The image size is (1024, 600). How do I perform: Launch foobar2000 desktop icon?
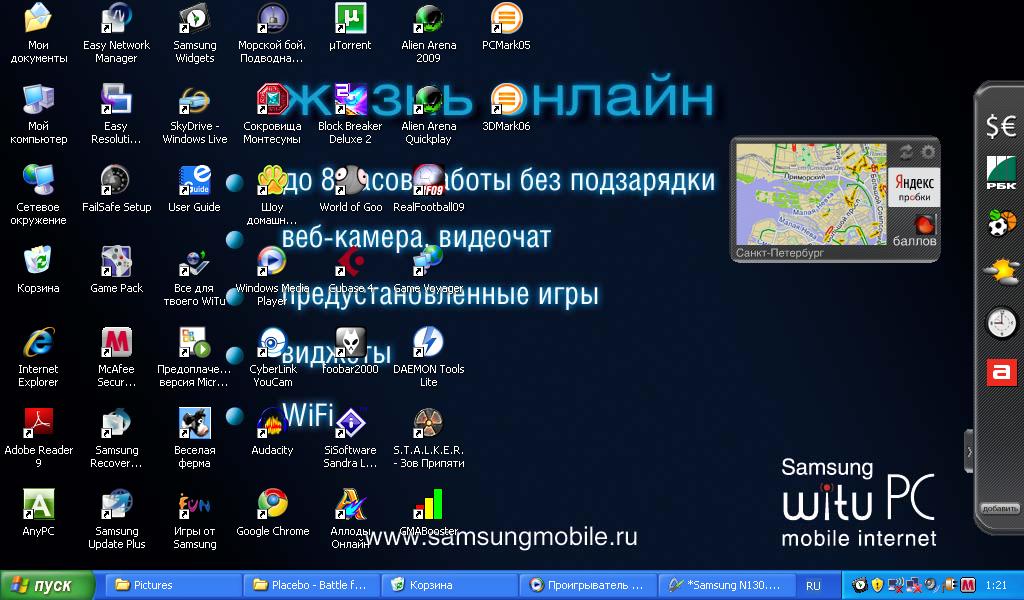click(x=350, y=342)
